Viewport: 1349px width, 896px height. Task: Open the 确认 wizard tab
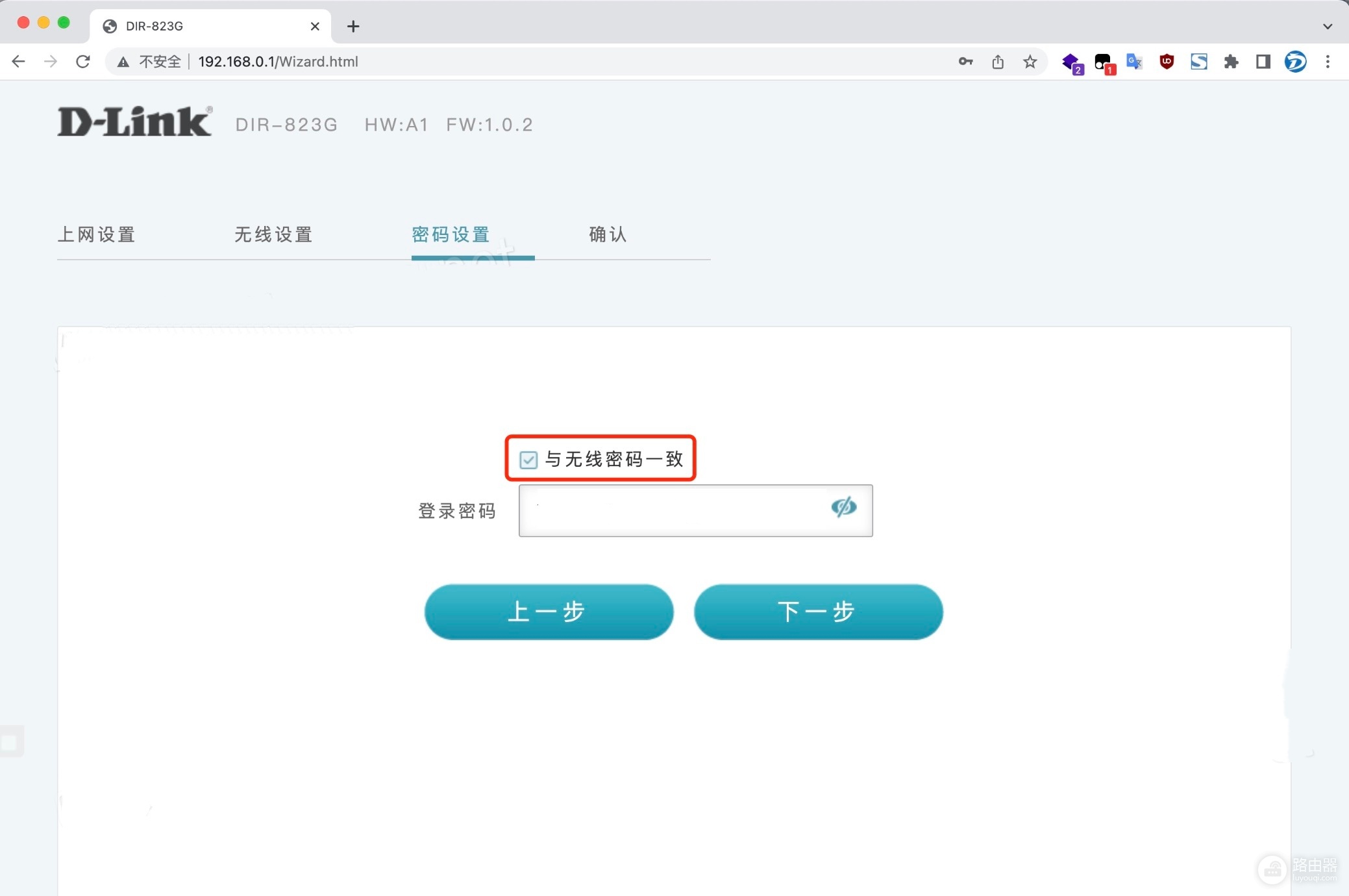click(x=608, y=234)
